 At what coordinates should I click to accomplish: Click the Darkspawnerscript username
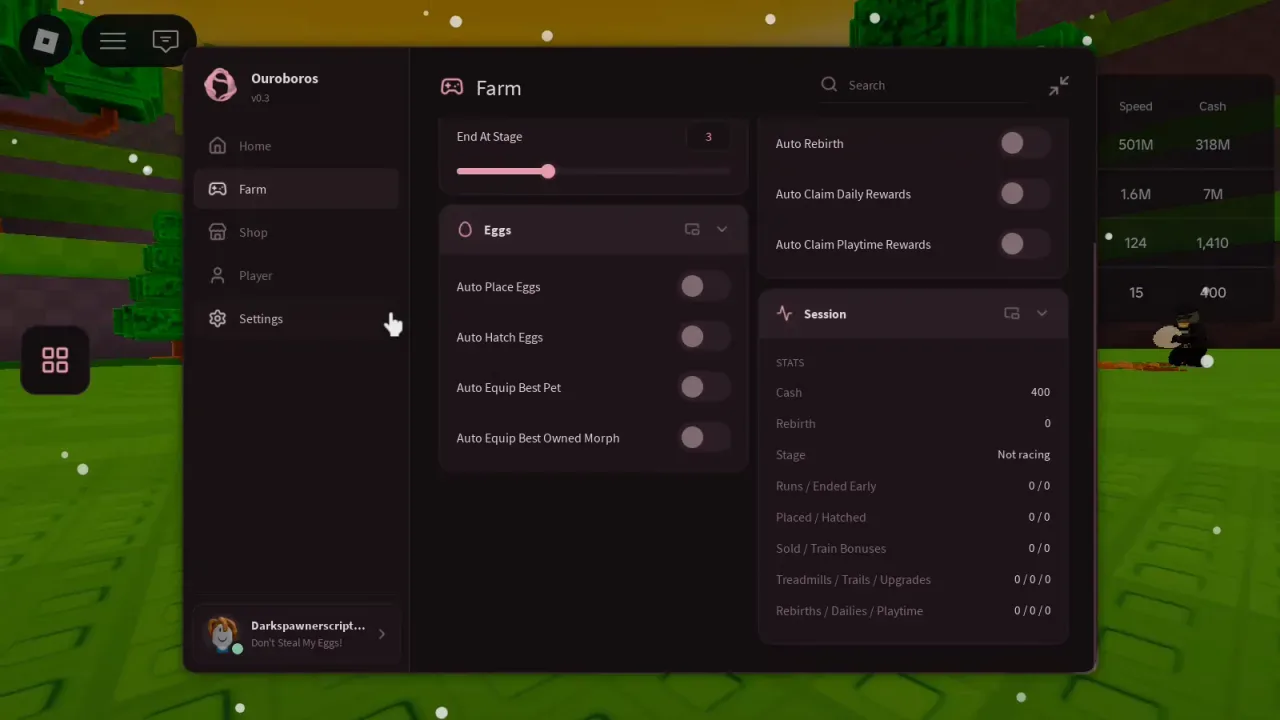308,626
